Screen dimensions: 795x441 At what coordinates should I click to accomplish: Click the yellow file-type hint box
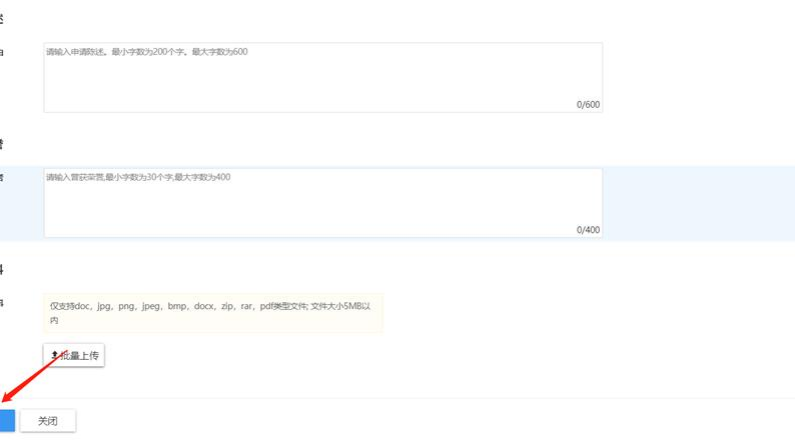click(x=212, y=313)
